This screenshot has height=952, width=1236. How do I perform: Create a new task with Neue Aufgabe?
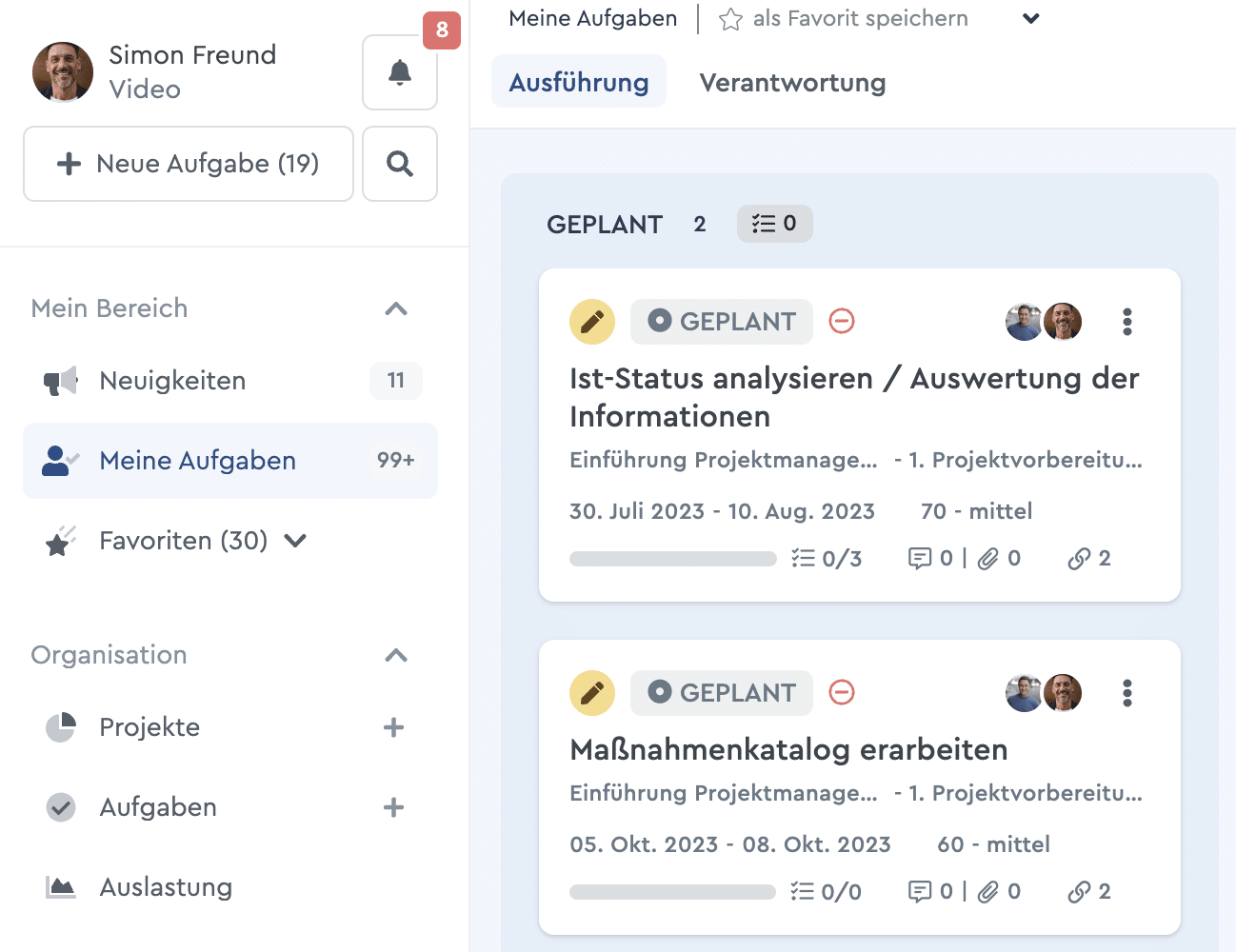(189, 164)
